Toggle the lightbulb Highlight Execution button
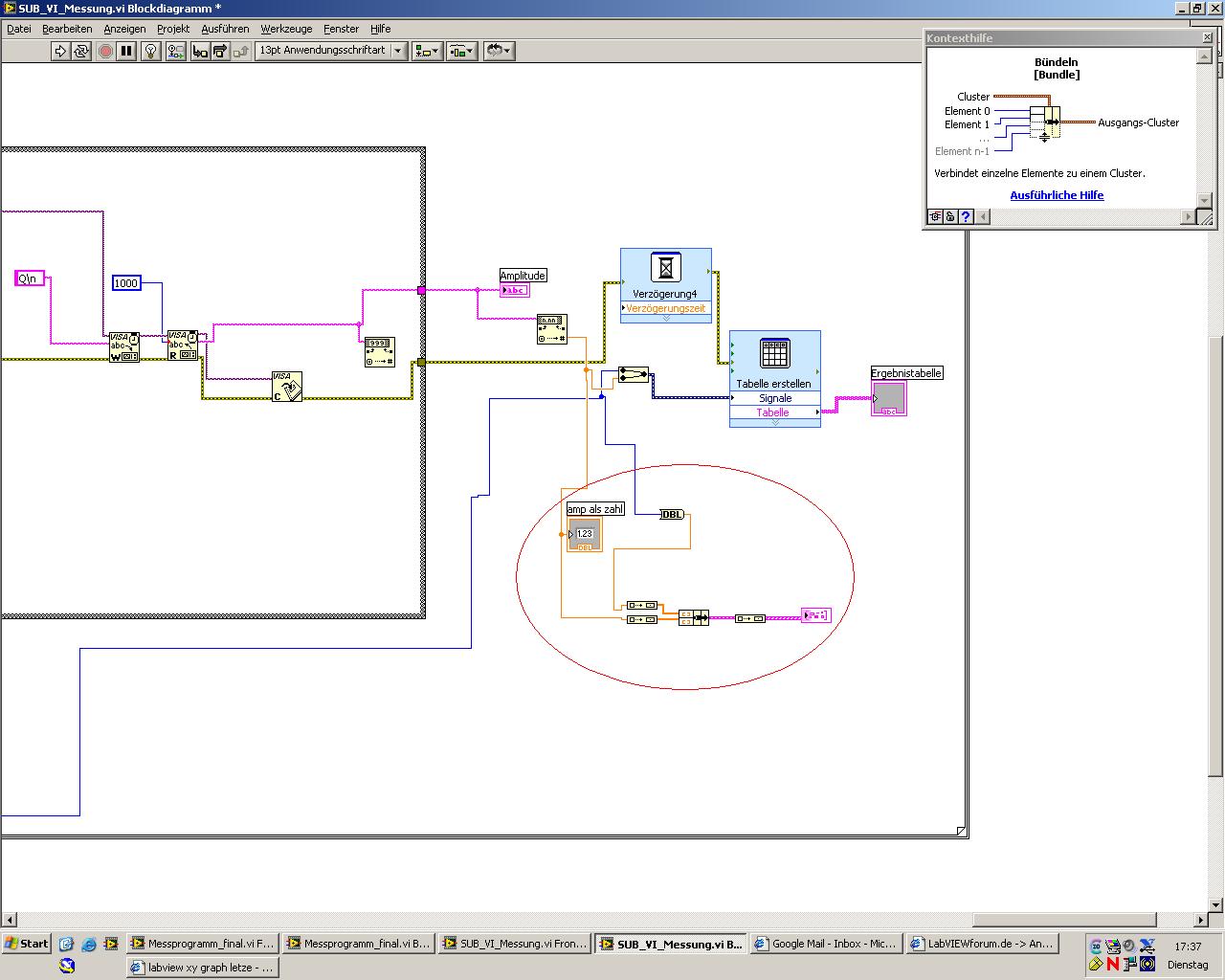This screenshot has width=1225, height=980. point(150,51)
